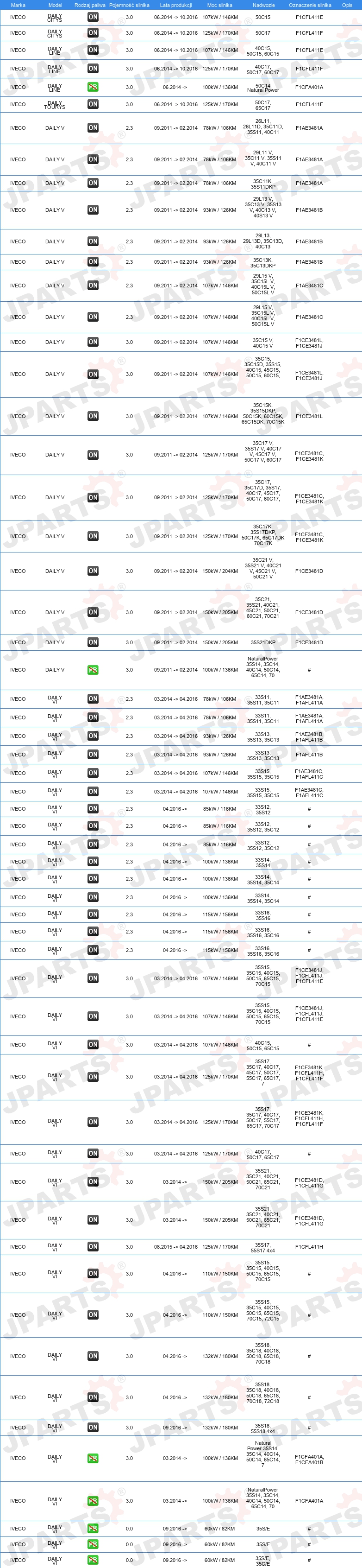
Task: Click the Model column header
Action: 55,5
